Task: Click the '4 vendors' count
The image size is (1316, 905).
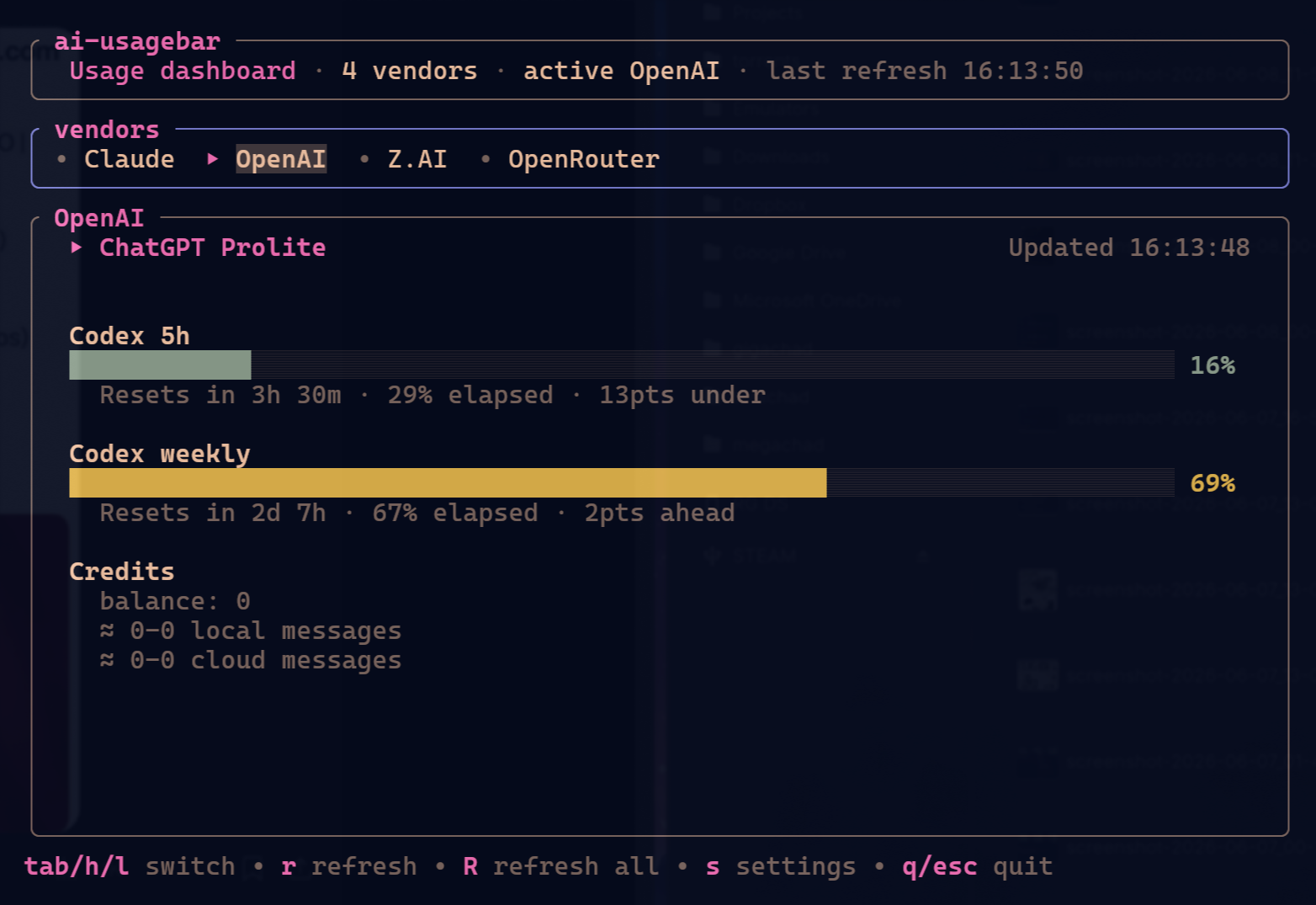Action: (x=410, y=71)
